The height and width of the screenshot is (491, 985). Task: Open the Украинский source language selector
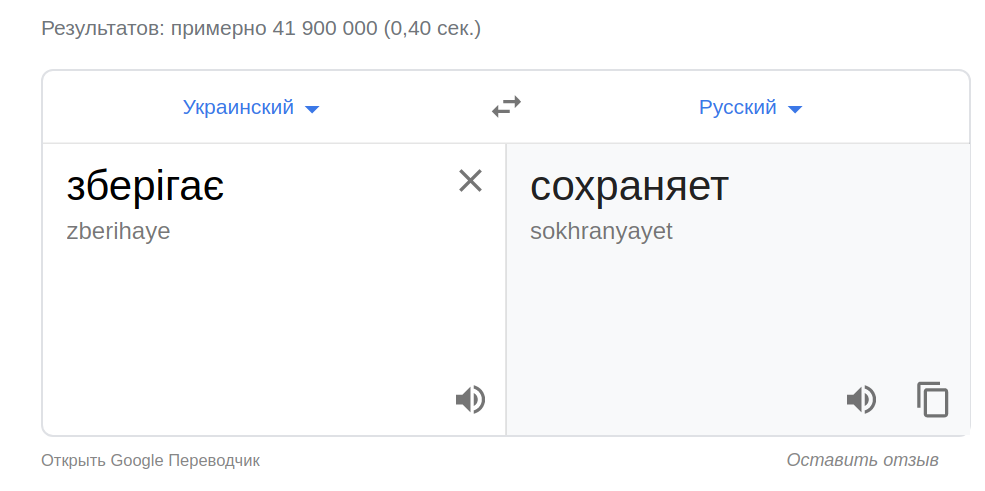[239, 108]
